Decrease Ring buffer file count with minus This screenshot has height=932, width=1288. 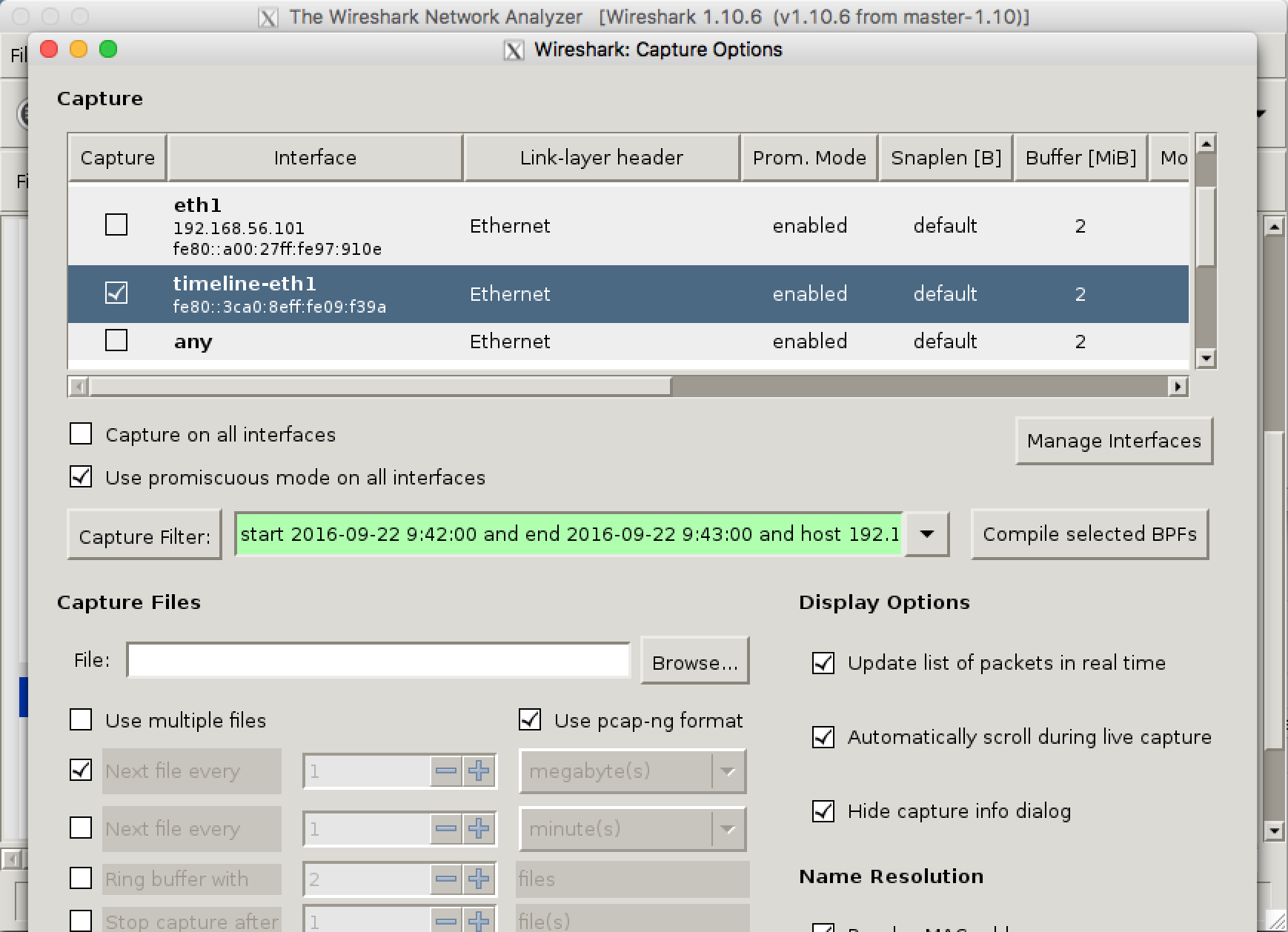point(446,879)
